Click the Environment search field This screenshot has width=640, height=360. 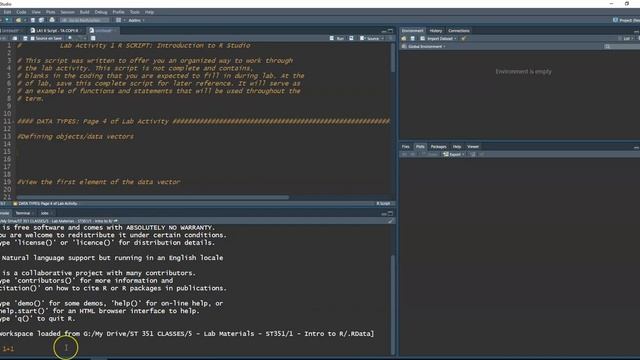[621, 47]
